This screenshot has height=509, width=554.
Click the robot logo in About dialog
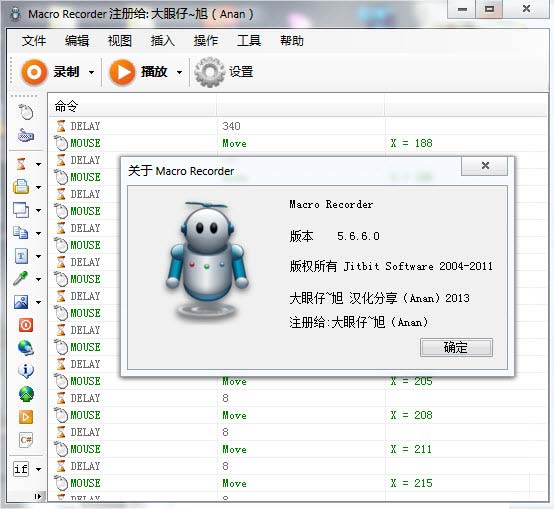point(207,260)
